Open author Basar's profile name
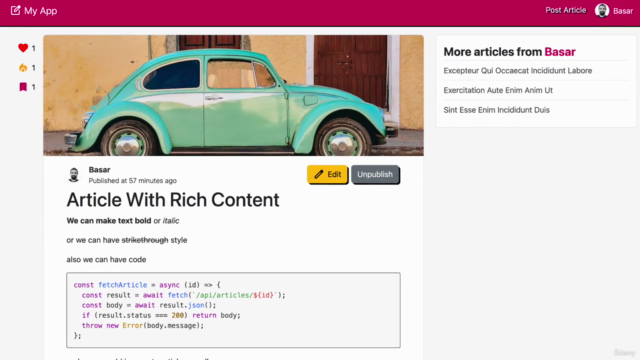Image resolution: width=640 pixels, height=360 pixels. (99, 170)
